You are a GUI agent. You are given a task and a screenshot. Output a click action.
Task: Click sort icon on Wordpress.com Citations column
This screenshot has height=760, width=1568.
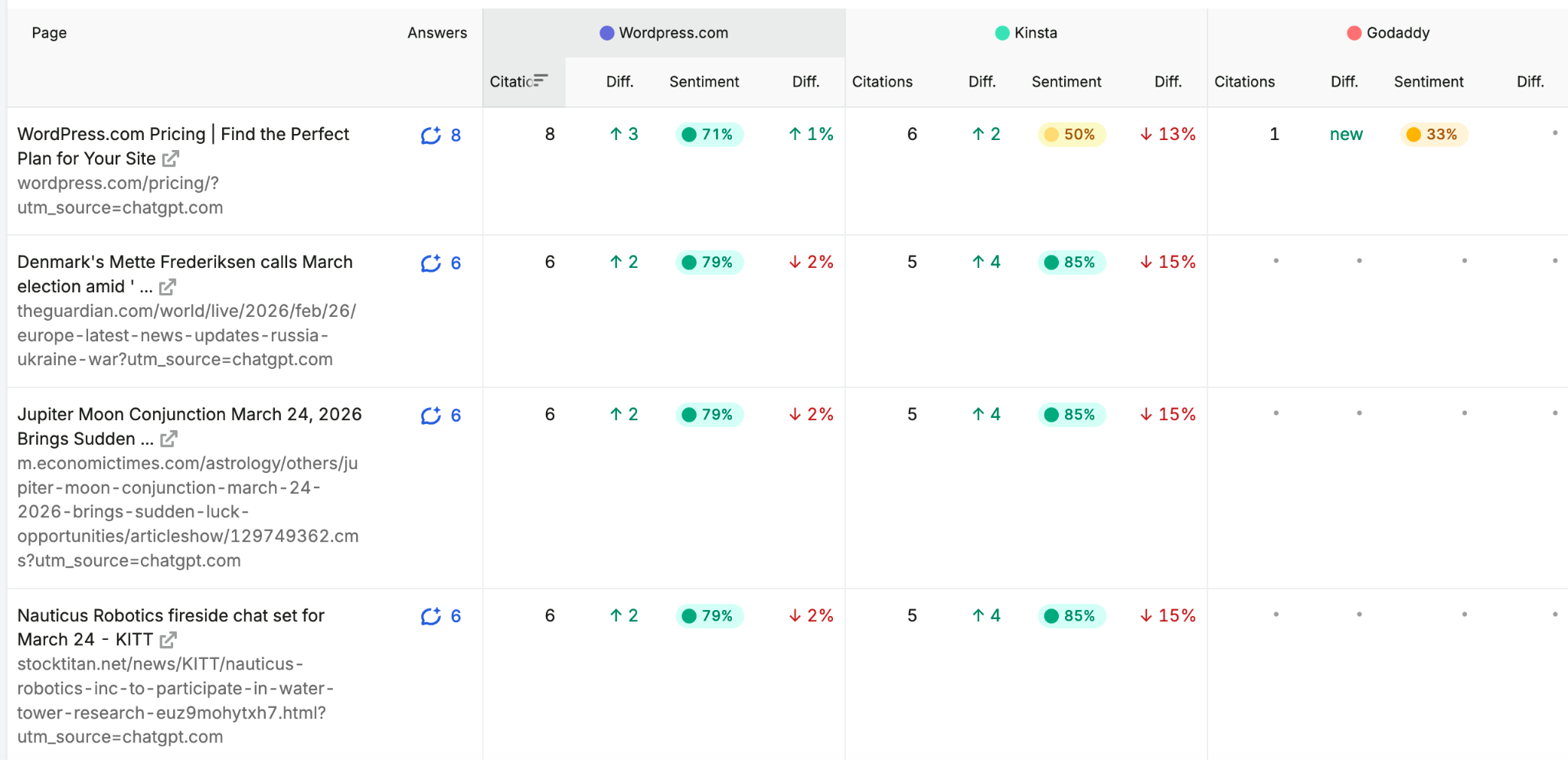[x=541, y=80]
